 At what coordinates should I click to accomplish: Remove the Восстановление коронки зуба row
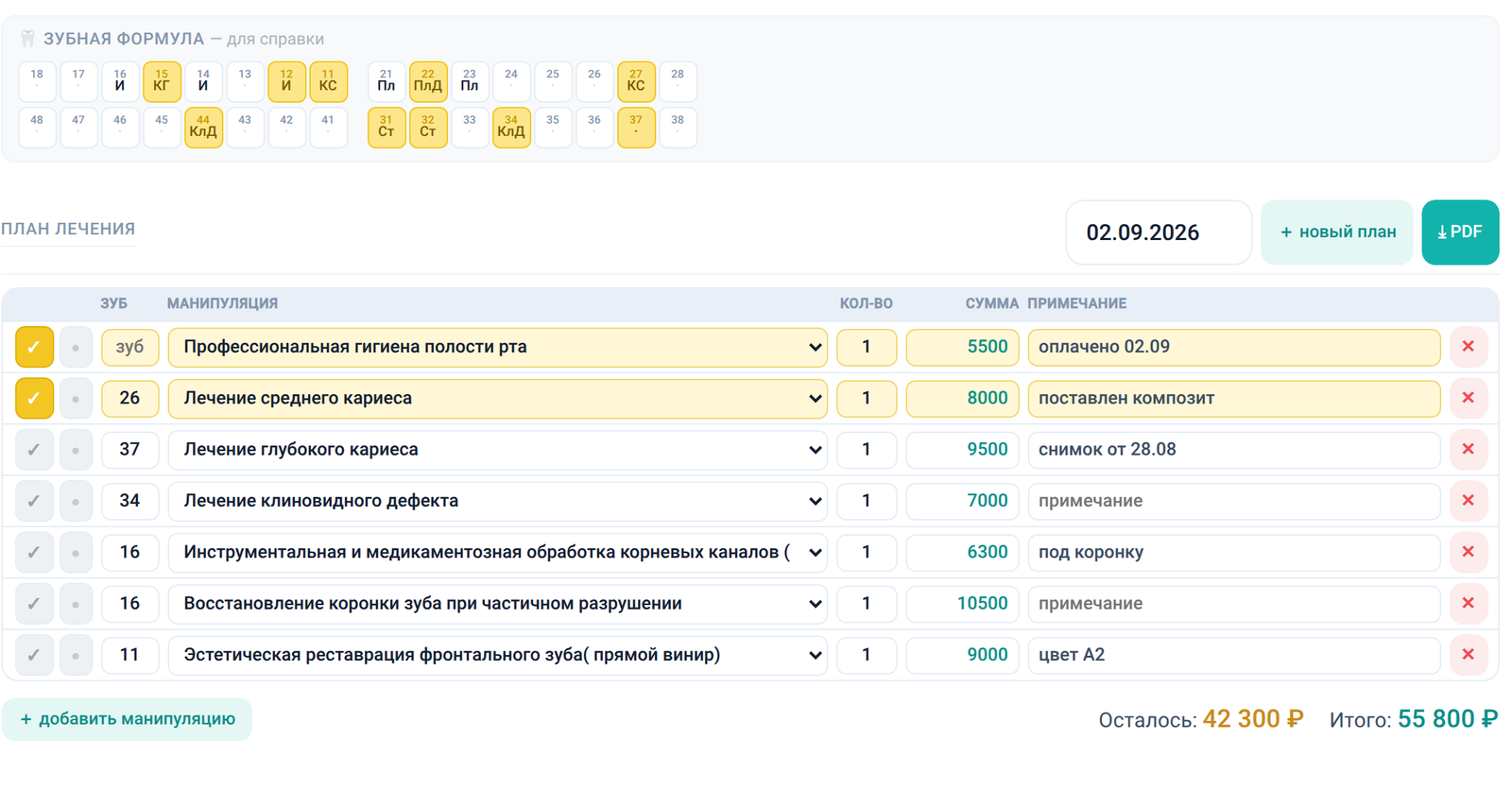1468,603
